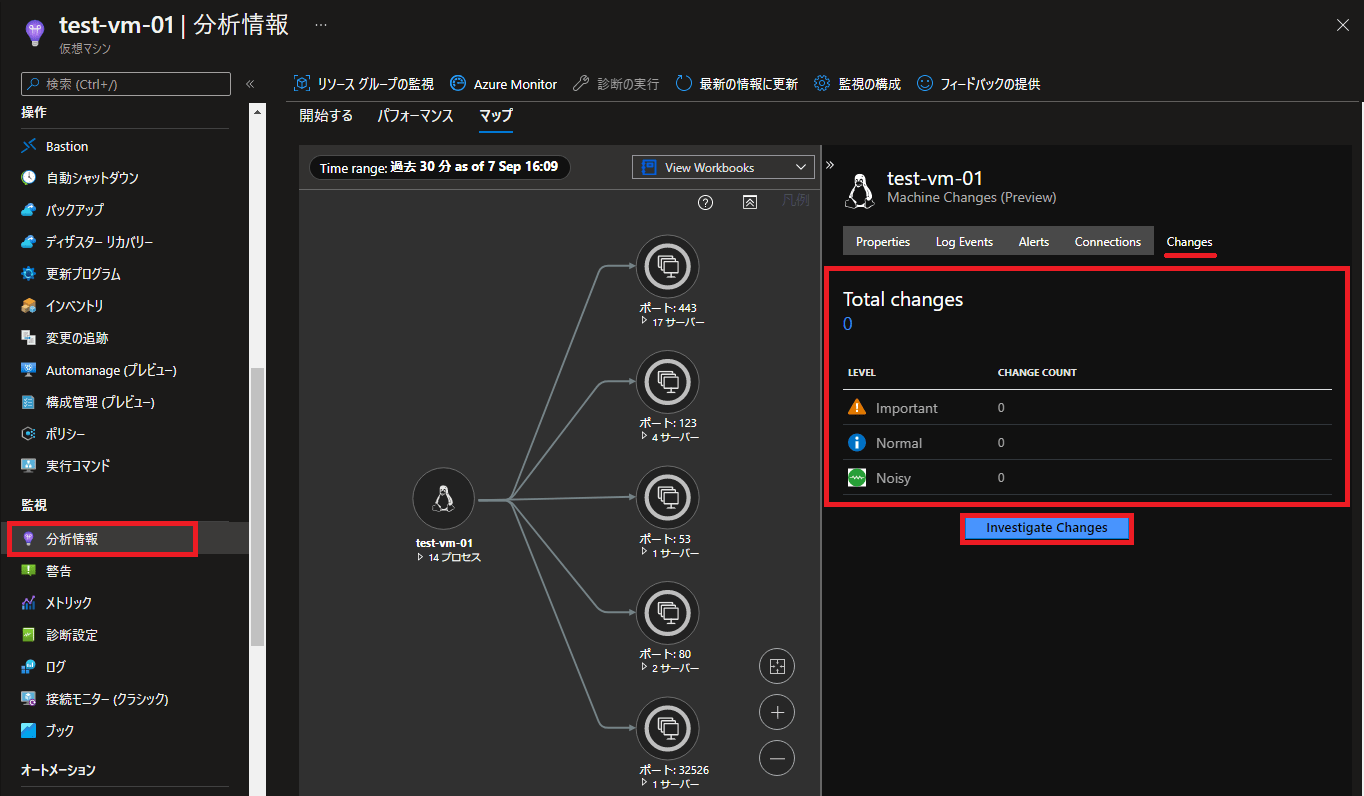The image size is (1364, 796).
Task: Switch to パフォーマンス tab
Action: coord(415,115)
